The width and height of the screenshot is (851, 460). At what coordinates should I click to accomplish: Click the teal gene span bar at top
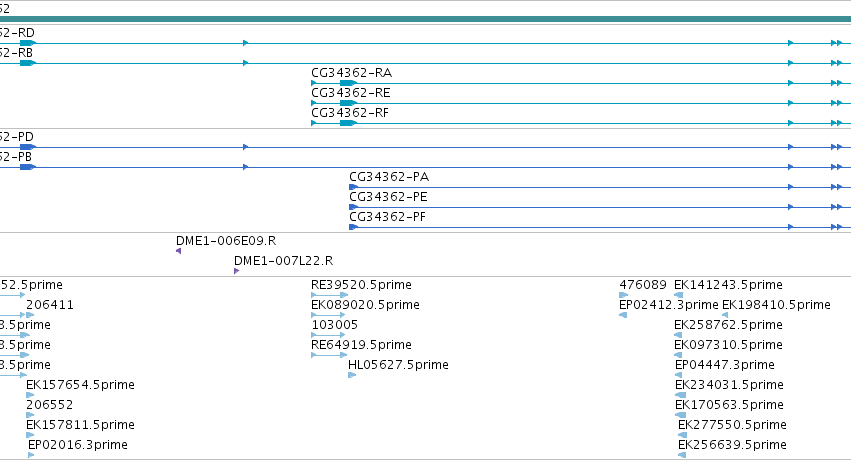click(426, 19)
